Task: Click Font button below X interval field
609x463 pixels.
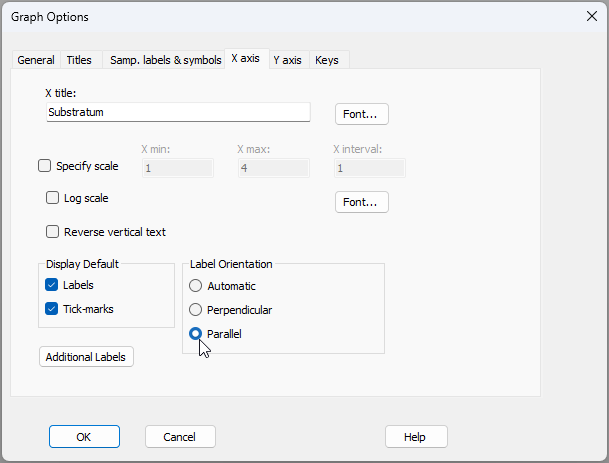Action: [x=361, y=202]
